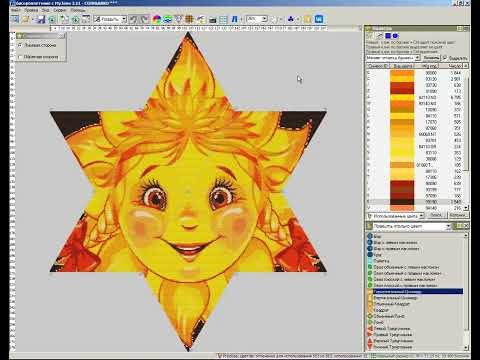Click the blue letter icon before the zoom box
The height and width of the screenshot is (360, 480).
[235, 19]
